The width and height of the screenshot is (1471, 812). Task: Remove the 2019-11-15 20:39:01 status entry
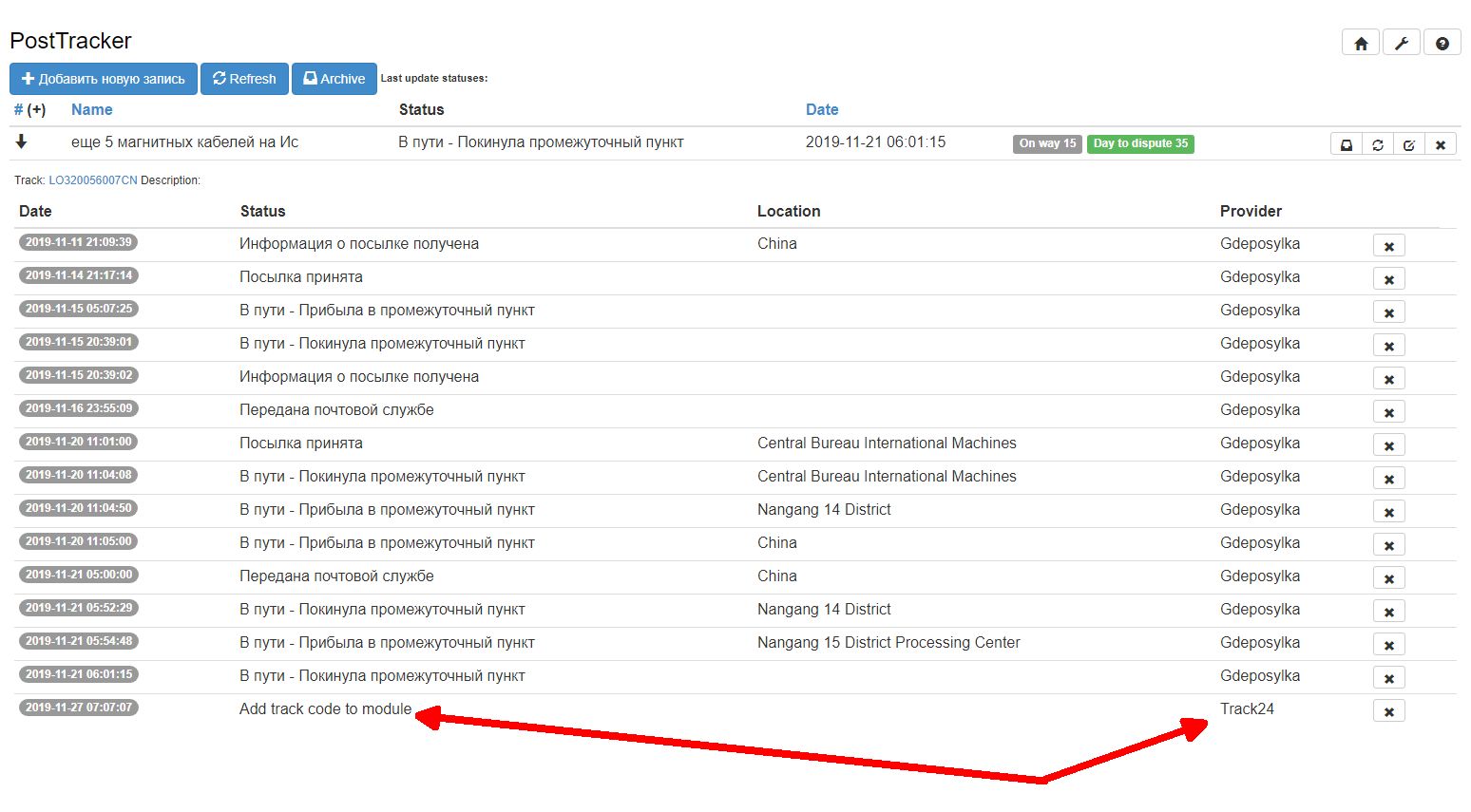tap(1388, 346)
